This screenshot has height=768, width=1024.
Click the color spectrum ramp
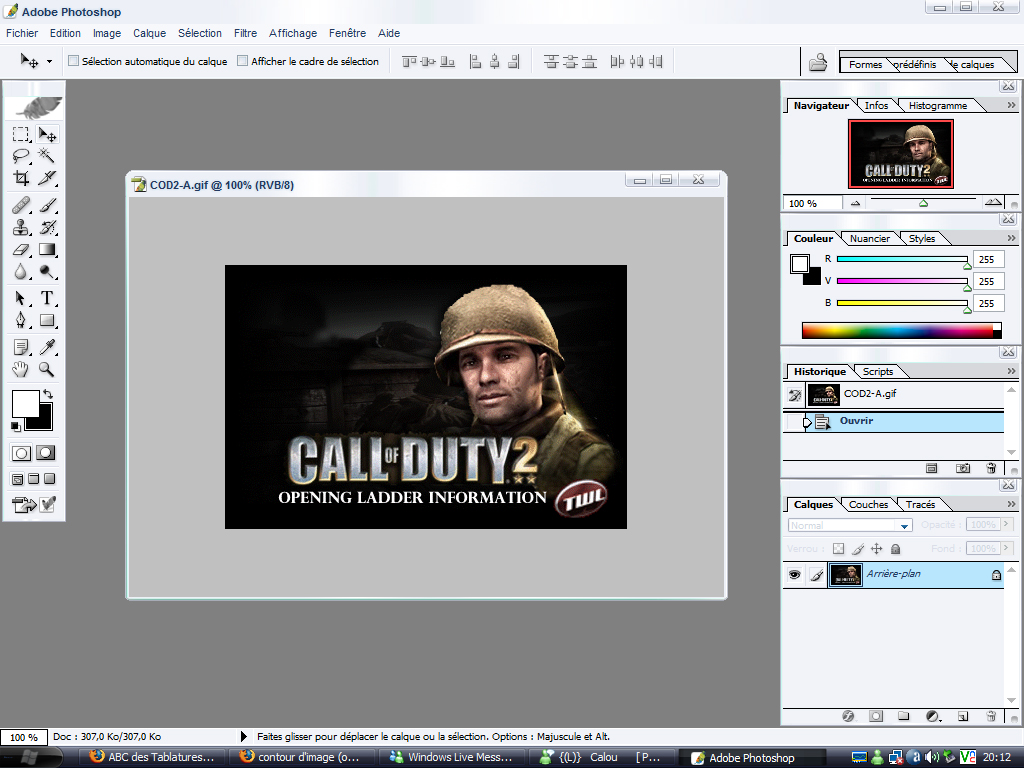click(901, 330)
